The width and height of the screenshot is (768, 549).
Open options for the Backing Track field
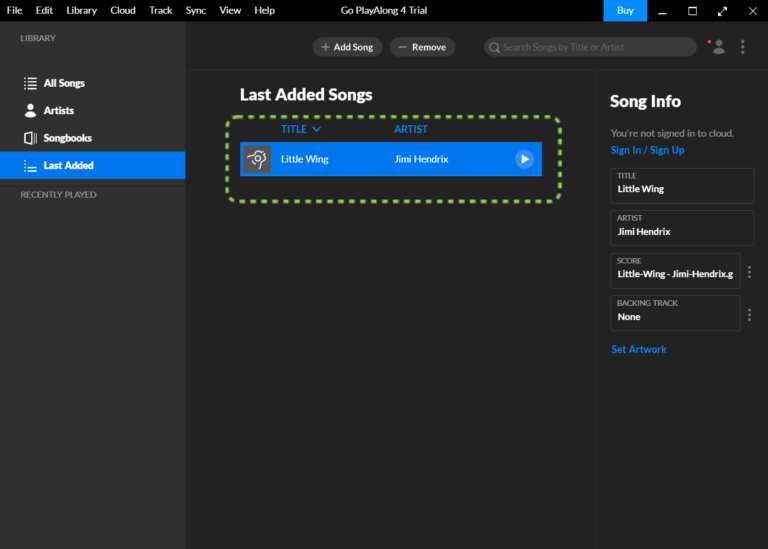(x=749, y=314)
